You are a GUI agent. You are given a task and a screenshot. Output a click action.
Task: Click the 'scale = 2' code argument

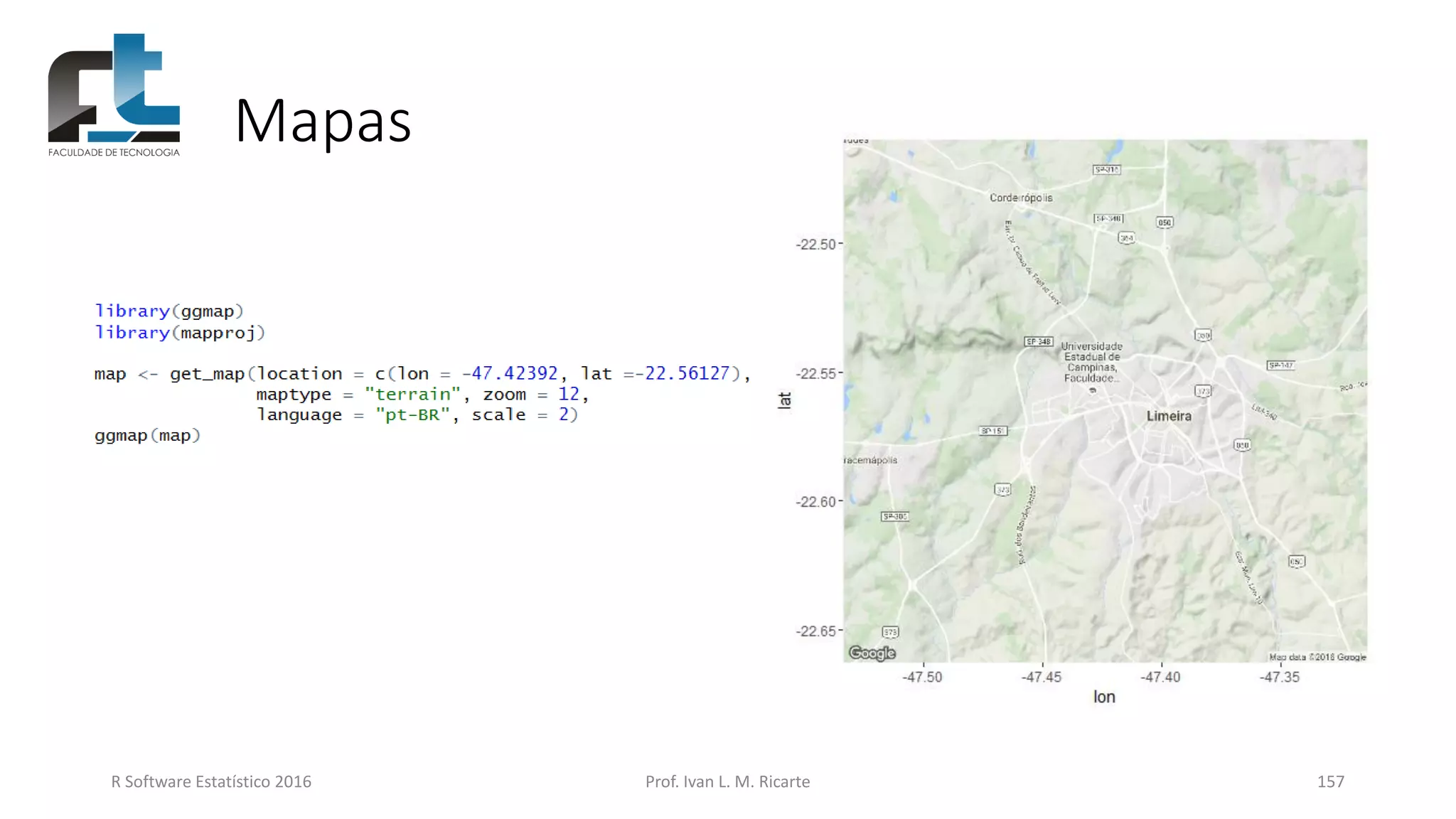(520, 414)
